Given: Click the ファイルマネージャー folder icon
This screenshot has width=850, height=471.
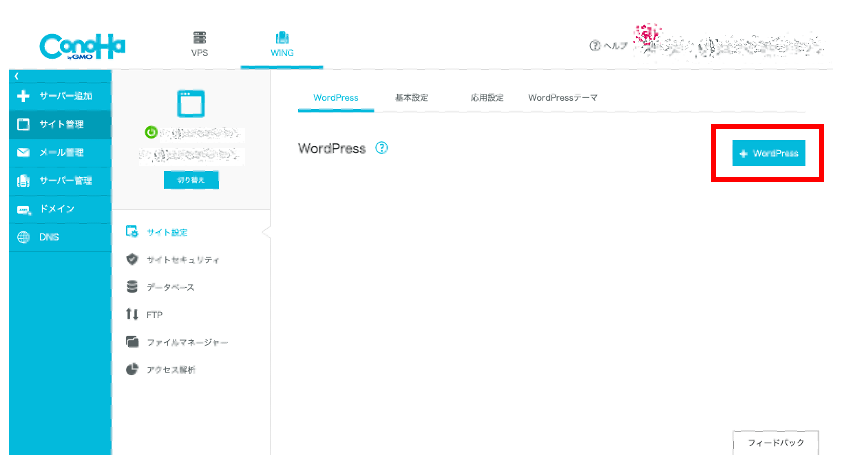Looking at the screenshot, I should [132, 341].
